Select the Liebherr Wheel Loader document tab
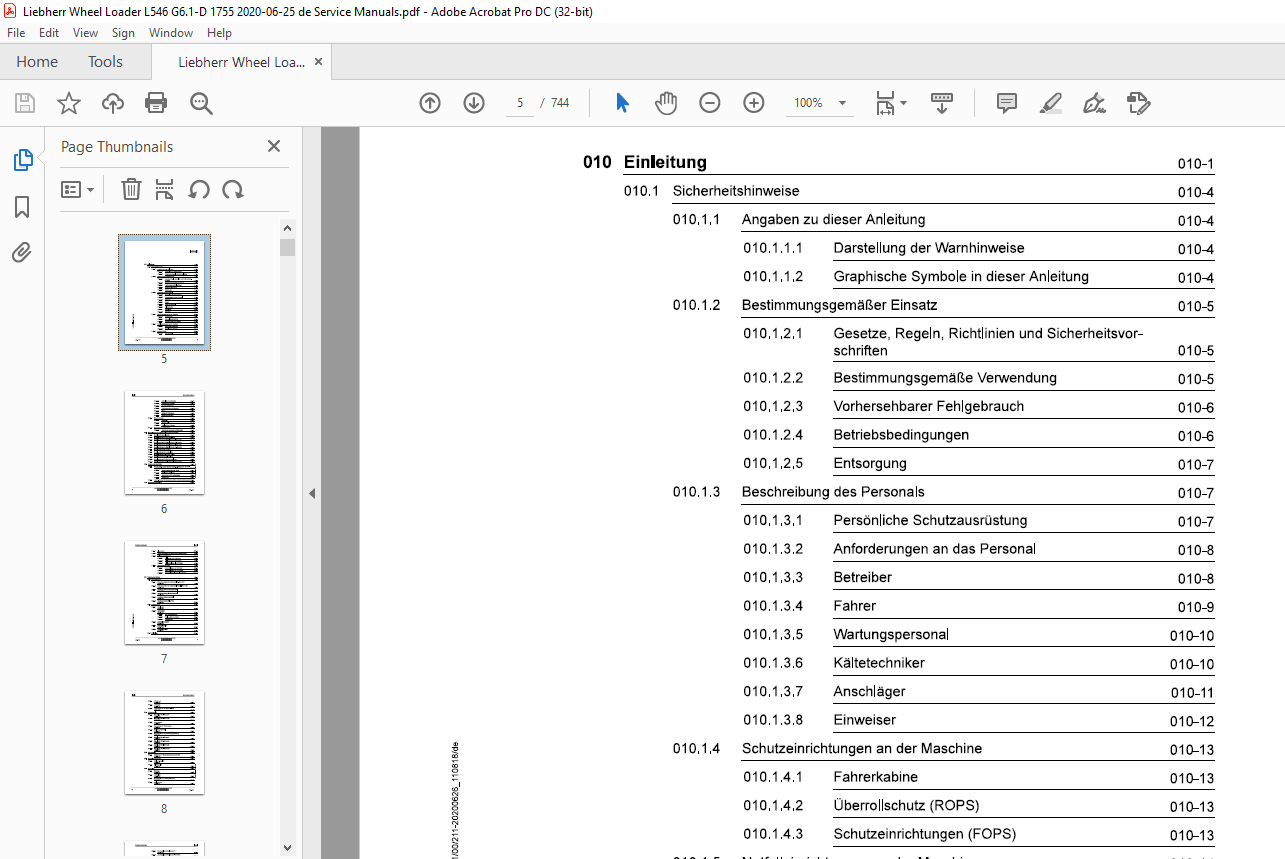Viewport: 1285px width, 859px height. pyautogui.click(x=241, y=62)
